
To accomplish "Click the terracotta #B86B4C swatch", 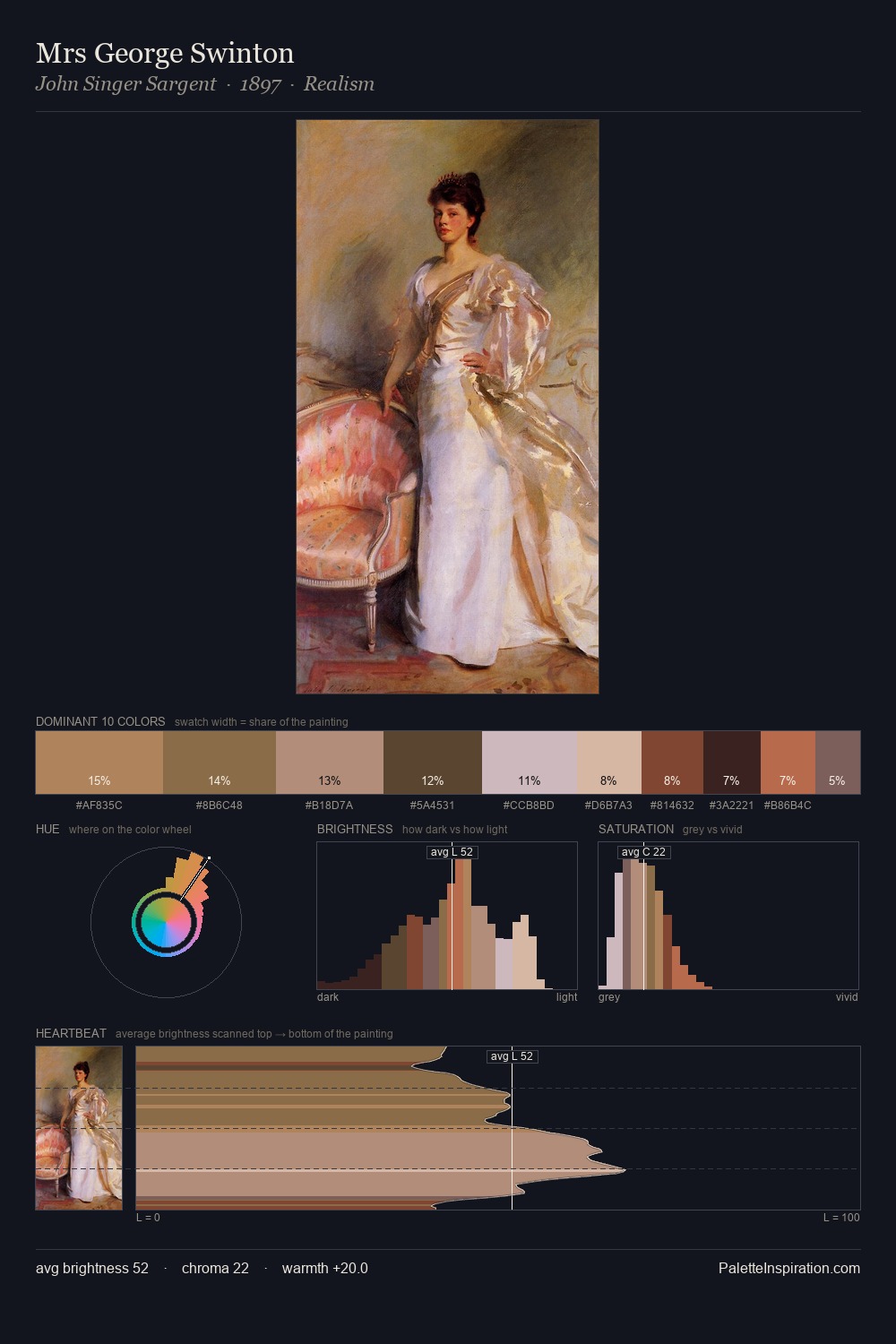I will (x=788, y=762).
